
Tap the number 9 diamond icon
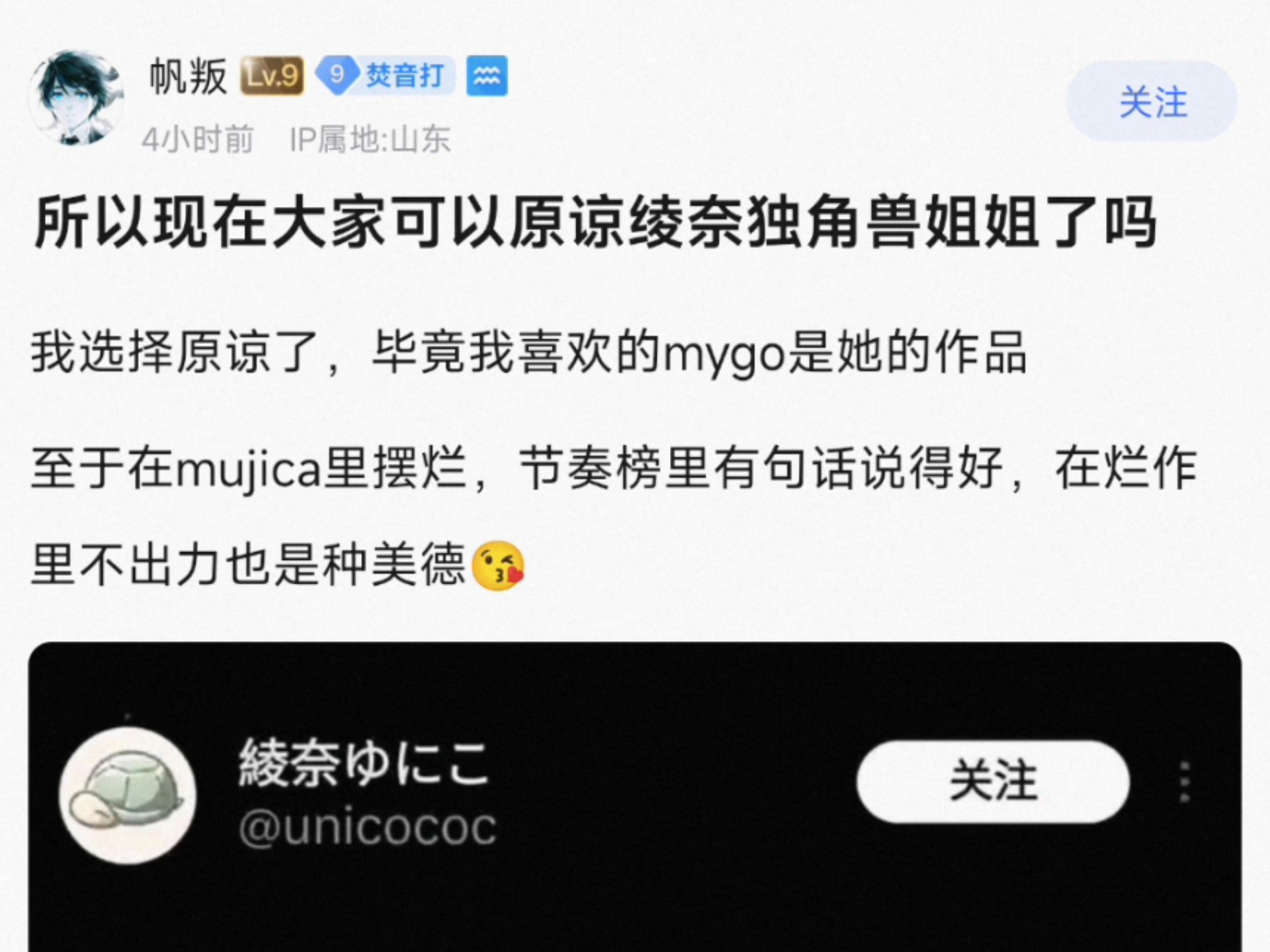pos(337,75)
